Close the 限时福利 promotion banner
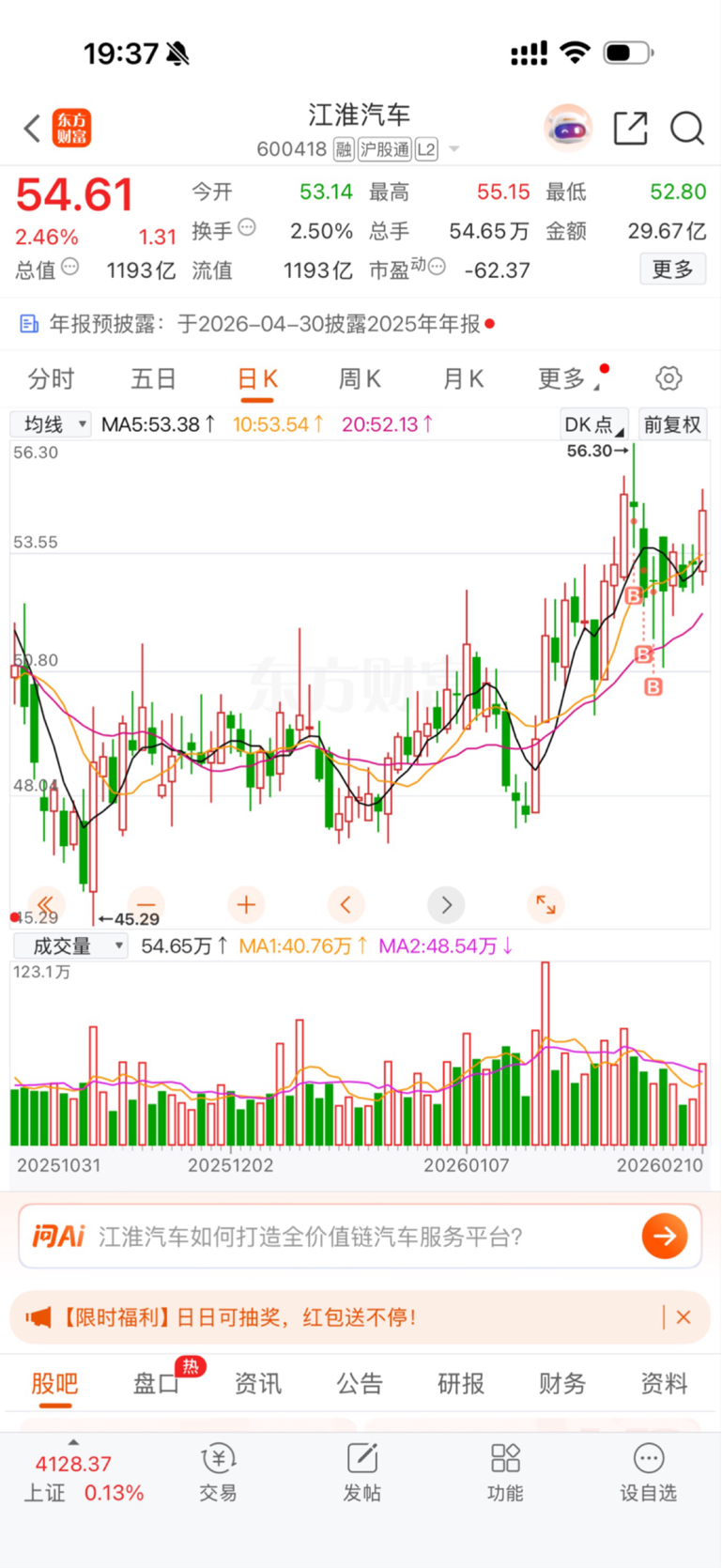Image resolution: width=722 pixels, height=1568 pixels. click(684, 1317)
